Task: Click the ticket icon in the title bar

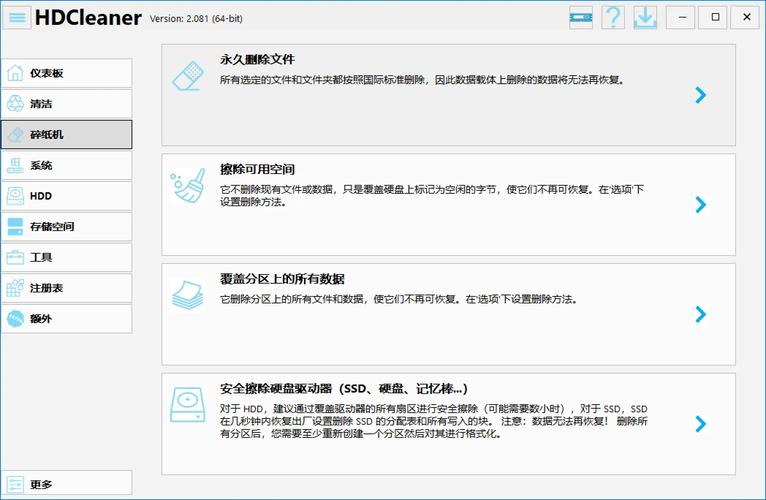Action: (x=581, y=17)
